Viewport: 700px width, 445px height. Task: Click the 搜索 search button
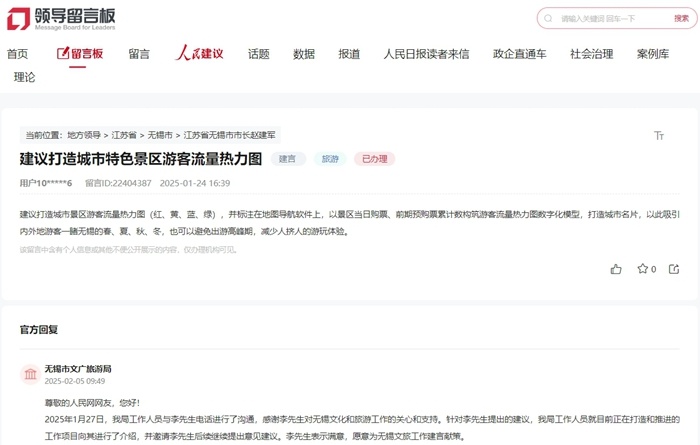pos(681,18)
